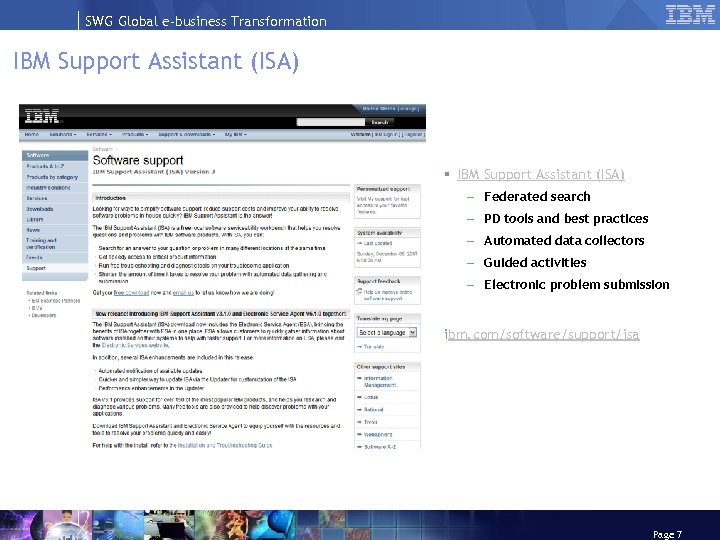Click the IBM Sign in link
Viewport: 720px width, 540px height.
click(386, 135)
